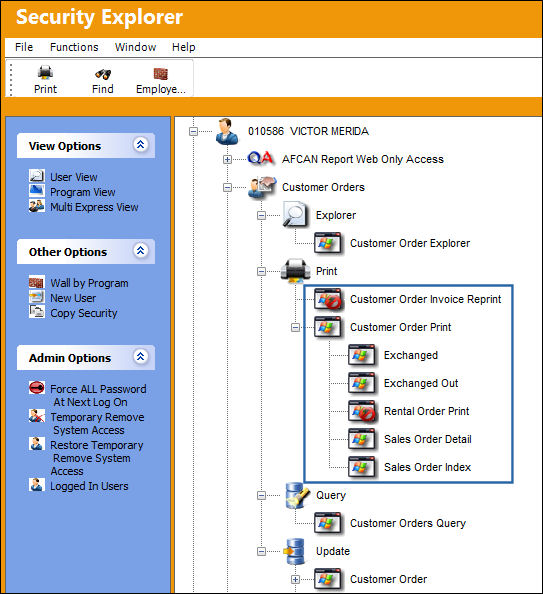
Task: Click the Find binoculars icon
Action: (103, 73)
